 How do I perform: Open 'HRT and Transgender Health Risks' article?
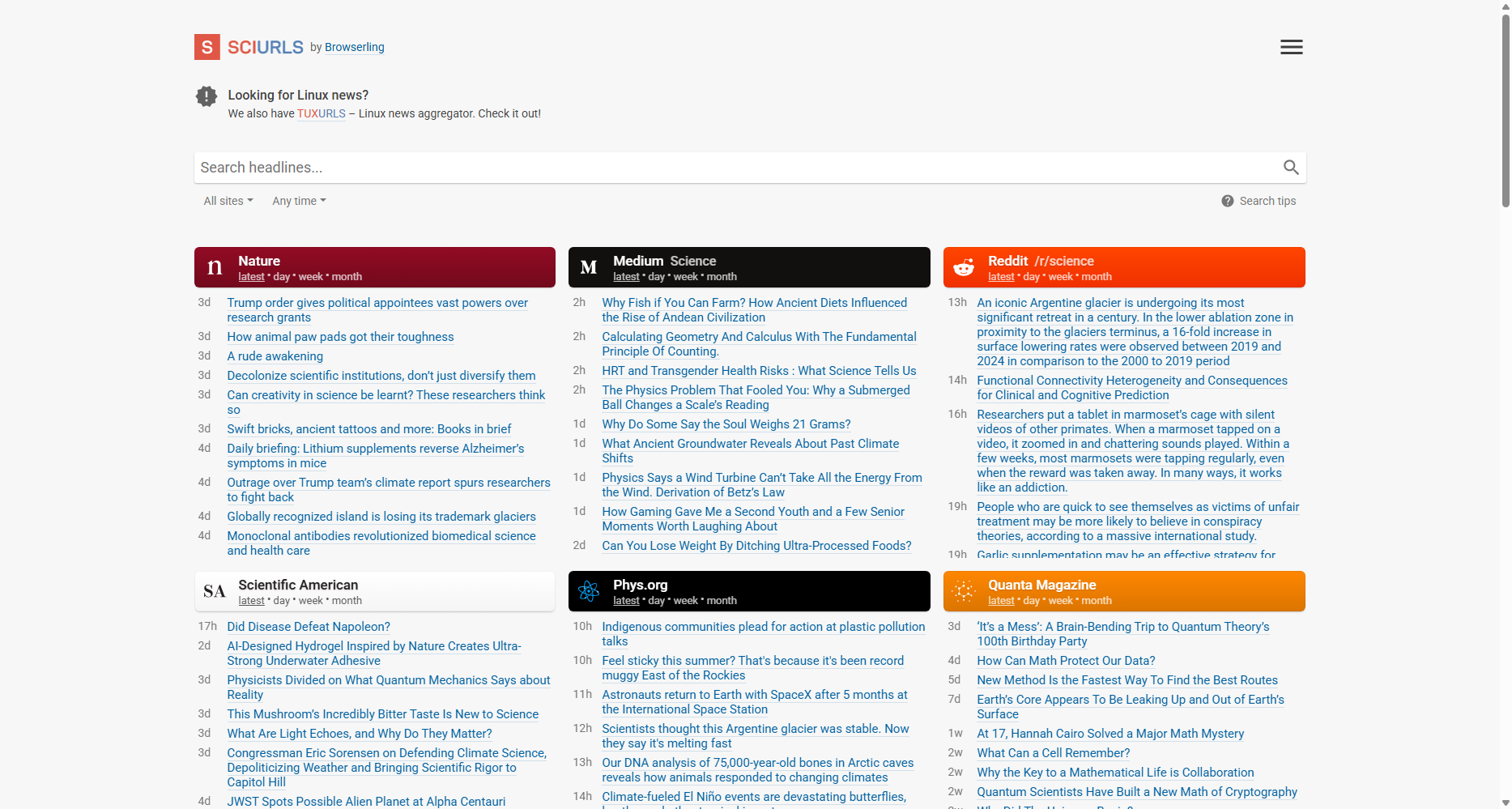(759, 371)
